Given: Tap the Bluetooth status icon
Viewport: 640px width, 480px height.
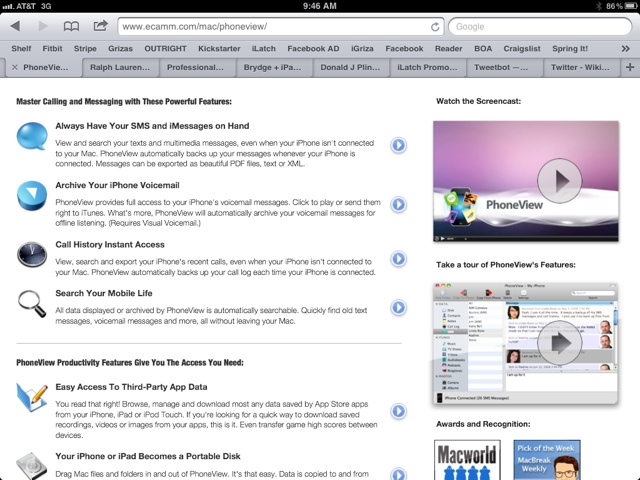Looking at the screenshot, I should click(x=599, y=6).
